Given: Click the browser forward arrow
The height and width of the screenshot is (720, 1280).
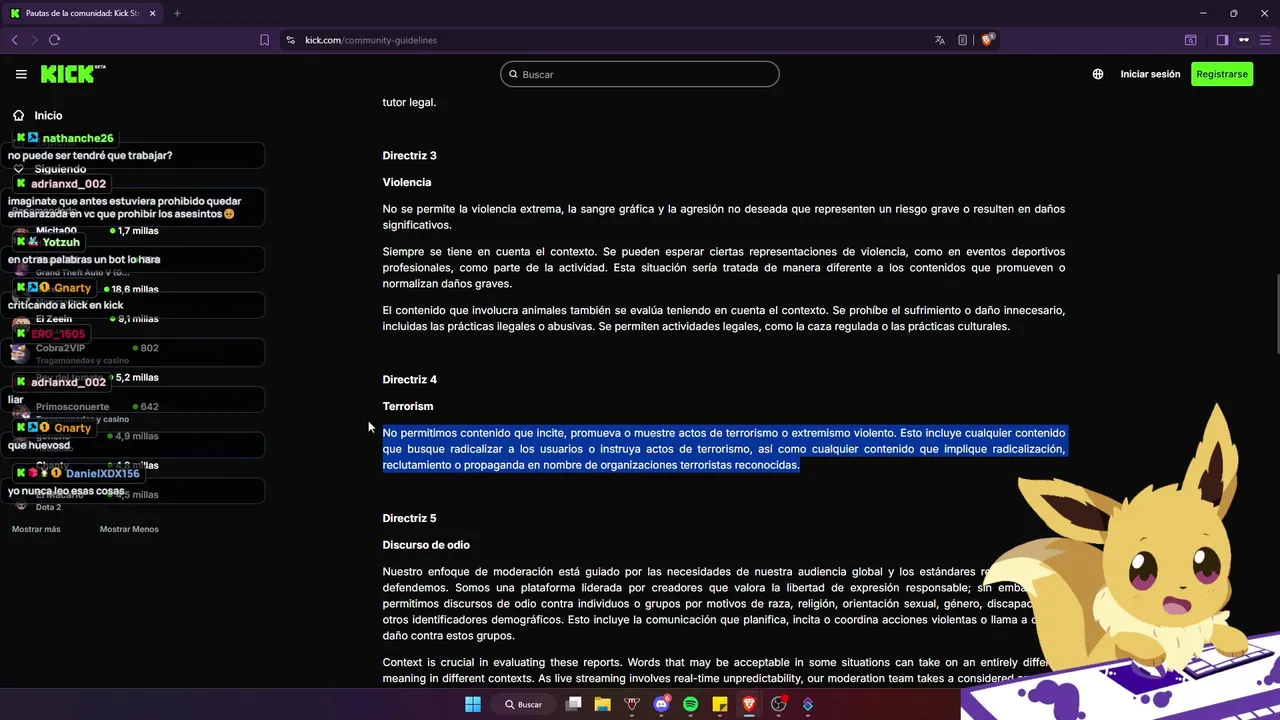Looking at the screenshot, I should pos(34,40).
